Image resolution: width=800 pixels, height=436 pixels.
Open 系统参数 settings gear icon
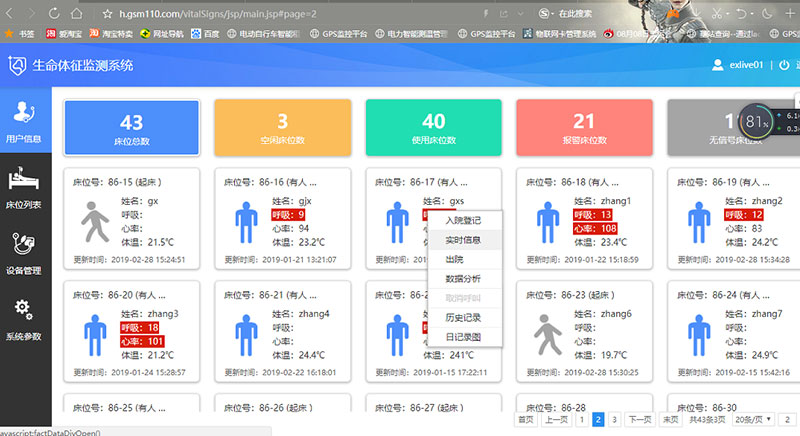click(23, 309)
